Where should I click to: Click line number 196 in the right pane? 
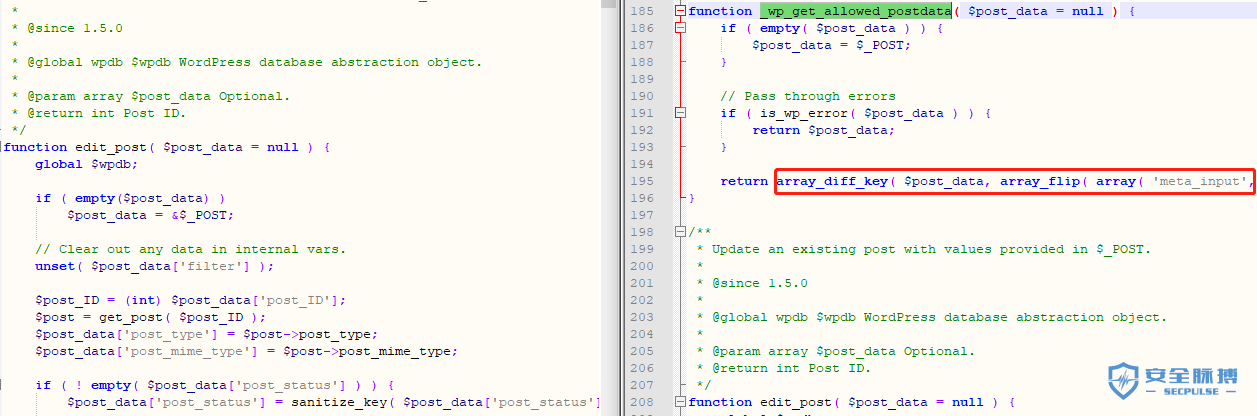click(642, 198)
